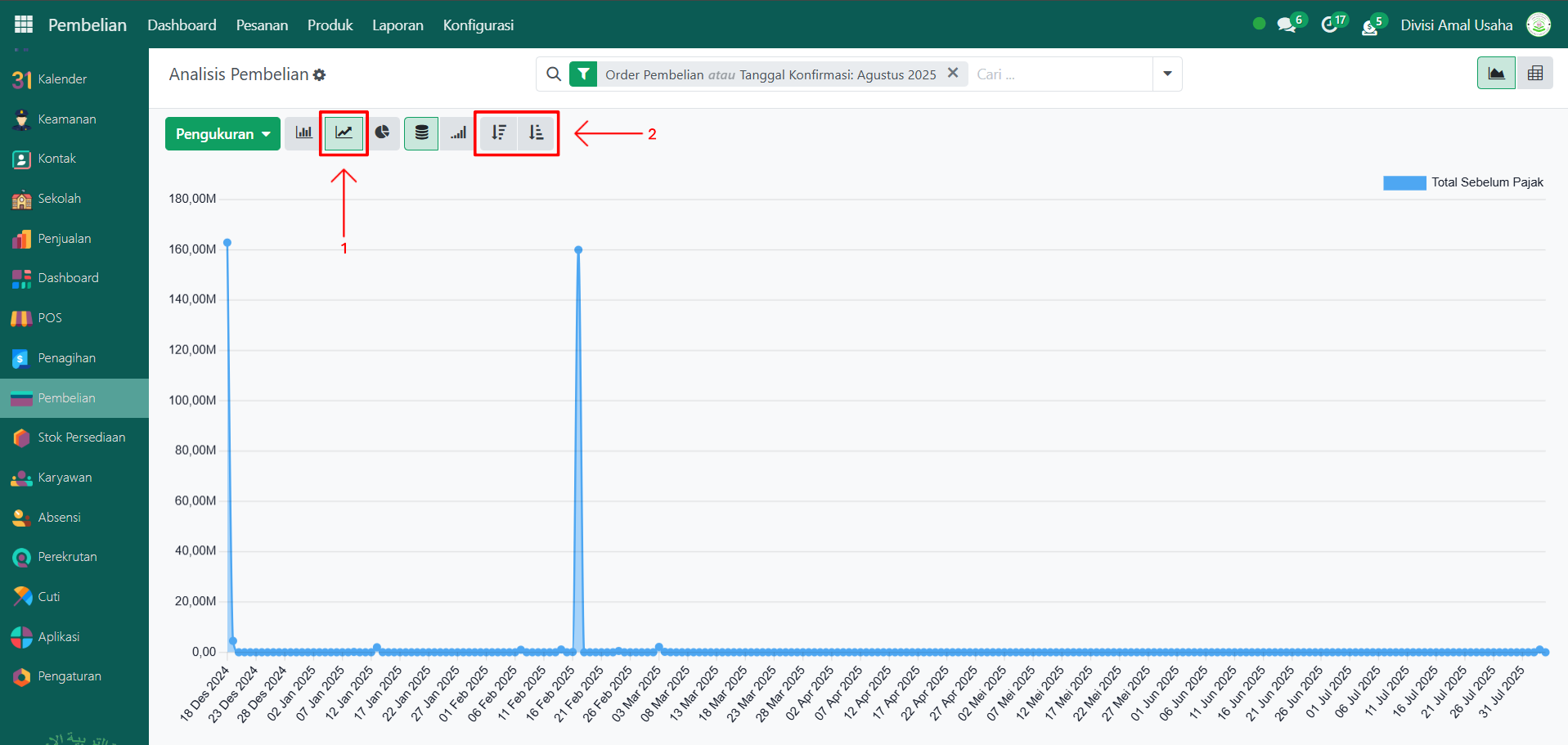Open the Konfigurasi menu
Screen dimensions: 1568x745
[x=478, y=25]
